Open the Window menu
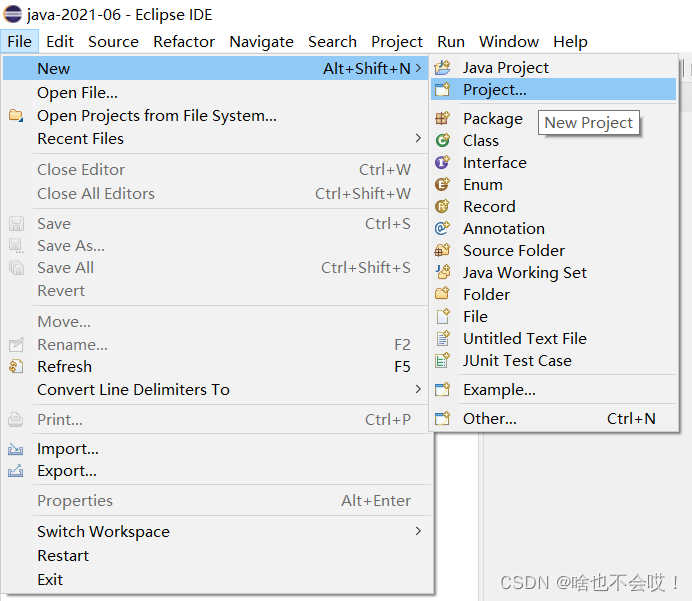 point(509,41)
